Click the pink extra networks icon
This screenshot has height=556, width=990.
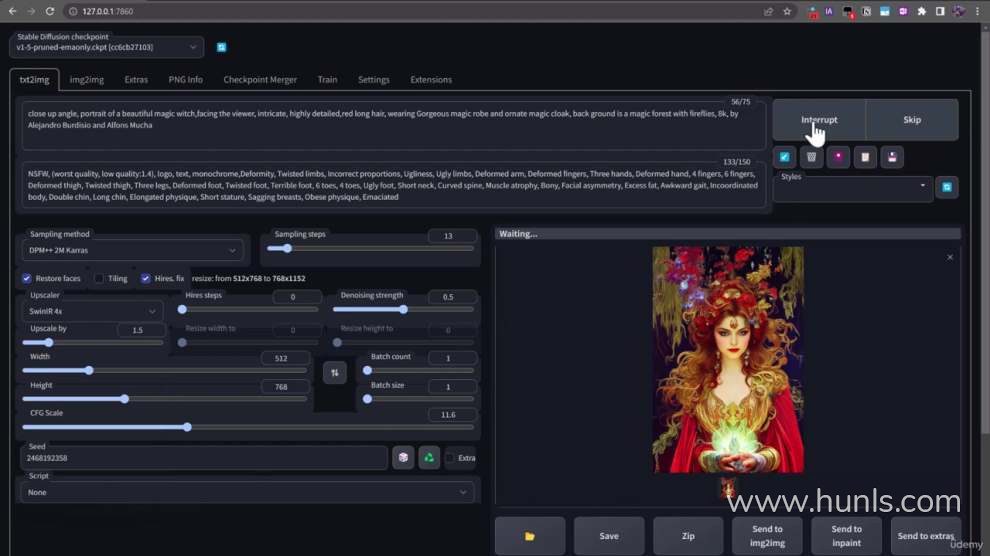click(x=838, y=157)
